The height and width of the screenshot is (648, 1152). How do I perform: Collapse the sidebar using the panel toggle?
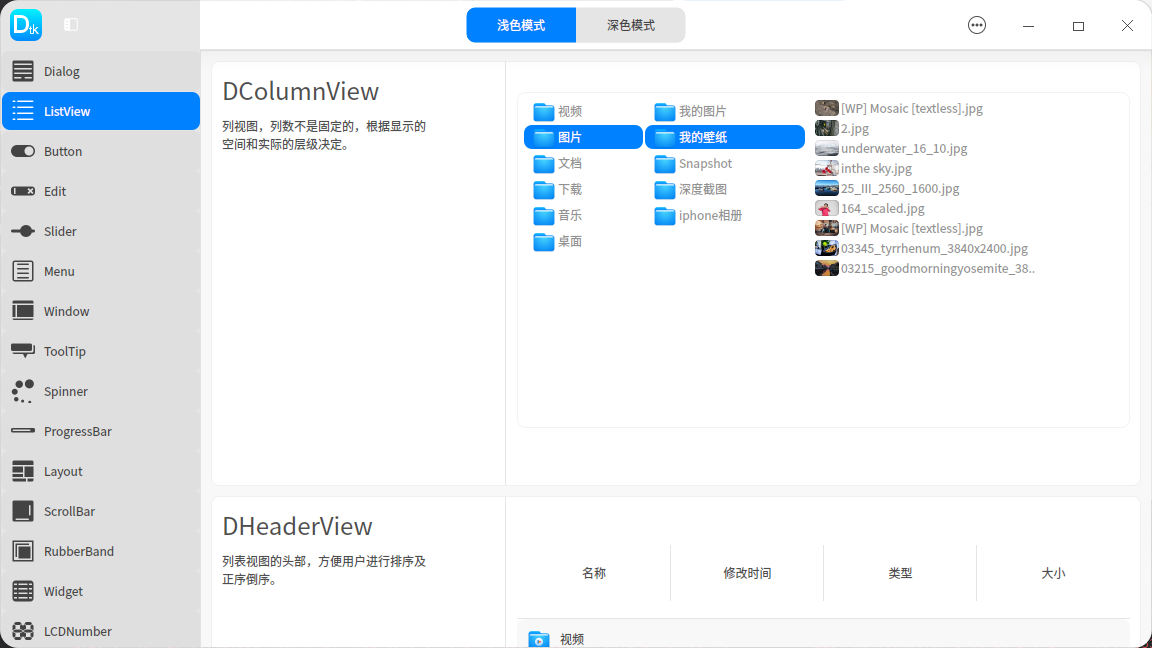pyautogui.click(x=70, y=24)
